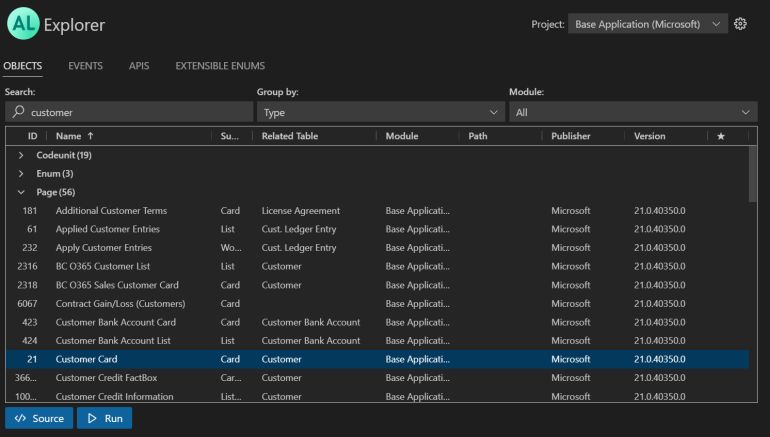Open the Group by dropdown
770x437 pixels.
(x=380, y=113)
